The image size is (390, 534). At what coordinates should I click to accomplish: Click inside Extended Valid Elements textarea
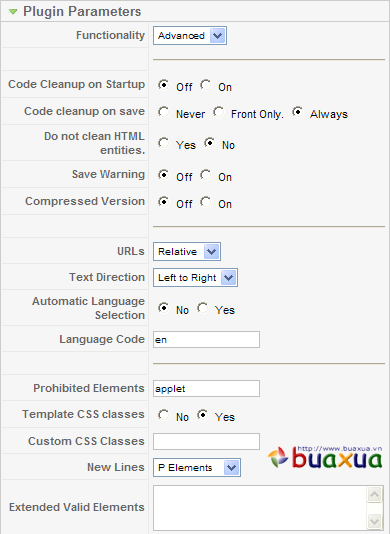coord(260,507)
